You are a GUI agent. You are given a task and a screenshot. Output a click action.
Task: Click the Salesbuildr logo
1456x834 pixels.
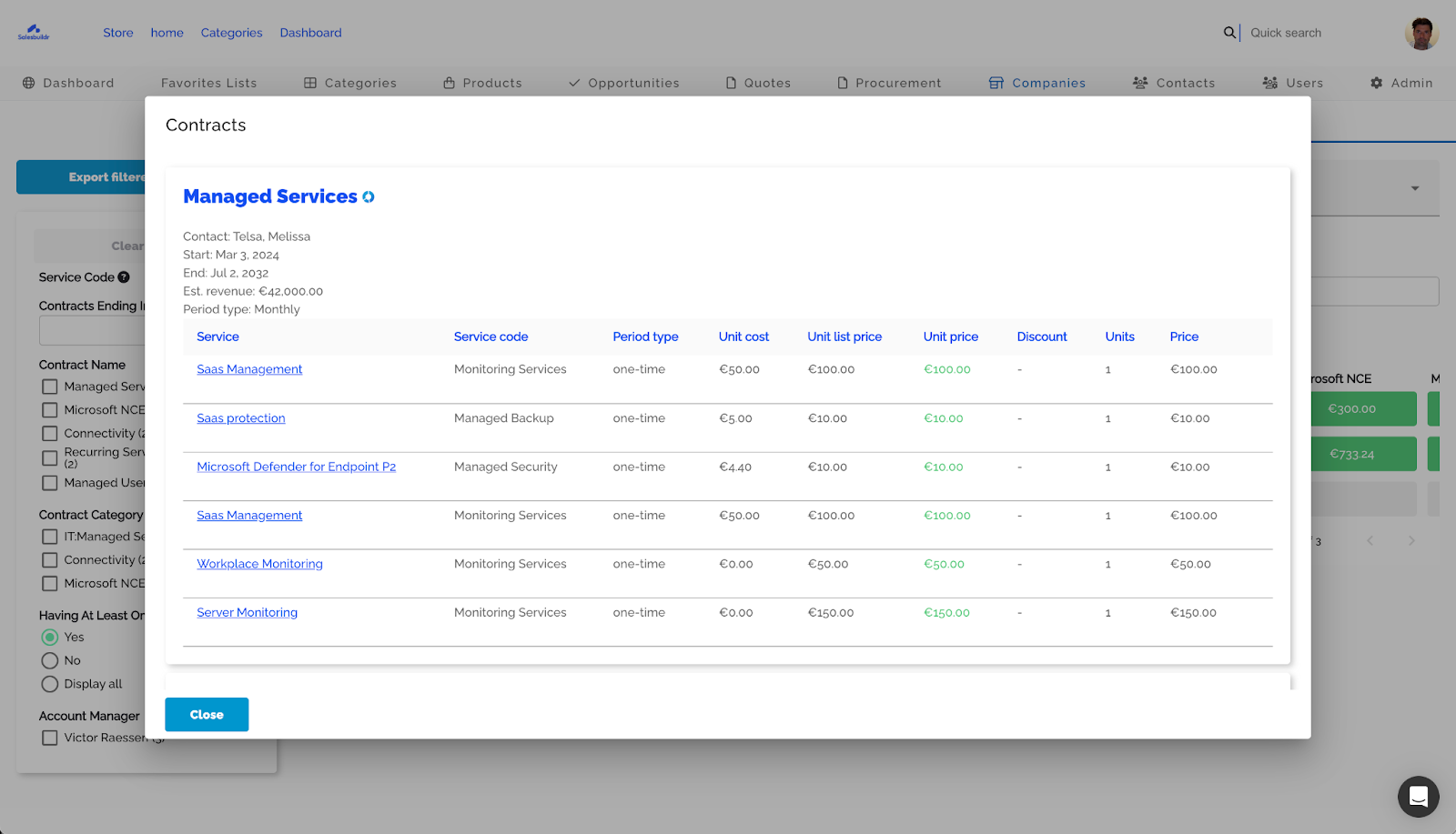tap(34, 32)
